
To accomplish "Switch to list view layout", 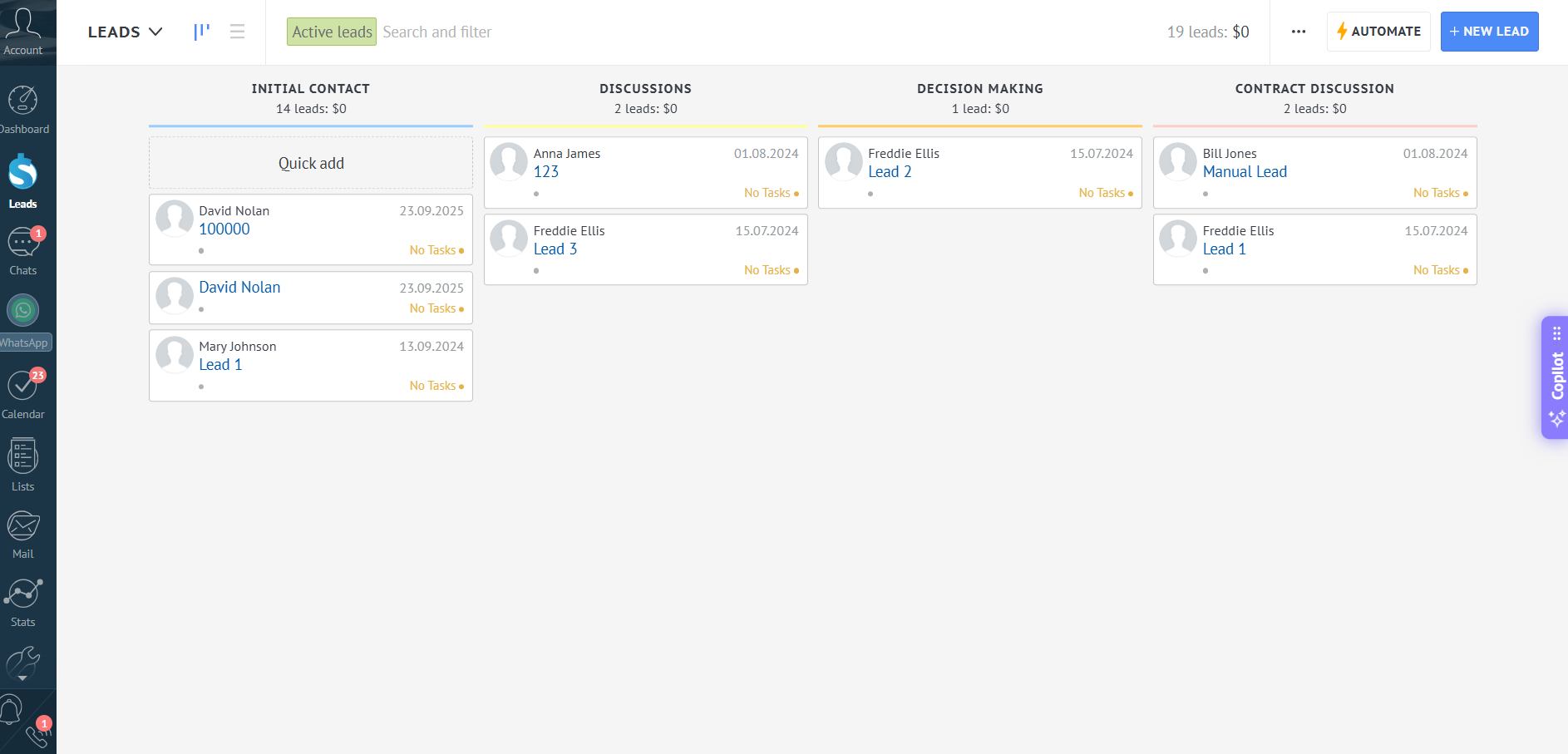I will (x=238, y=32).
